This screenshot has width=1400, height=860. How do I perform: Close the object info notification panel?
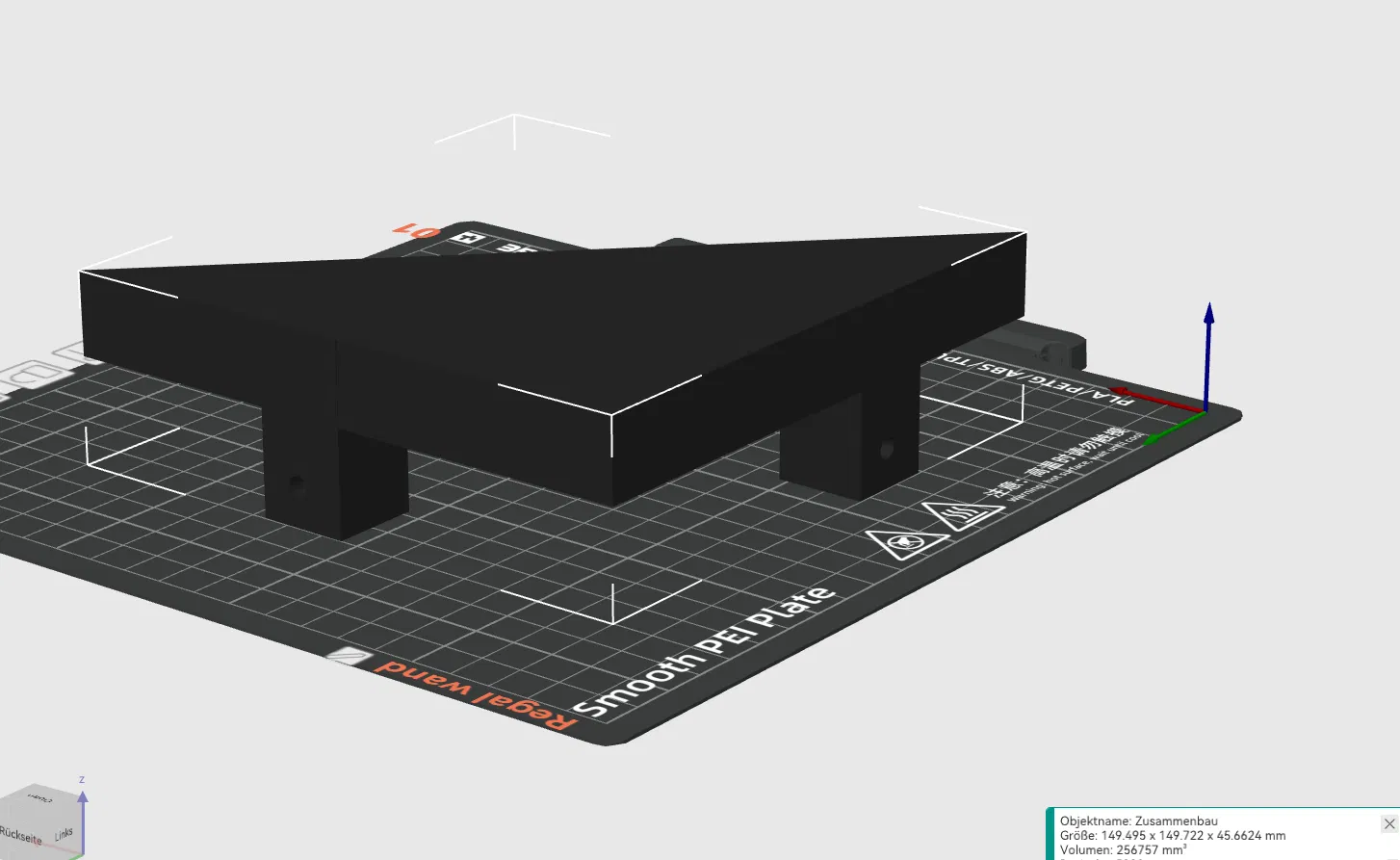[x=1388, y=823]
